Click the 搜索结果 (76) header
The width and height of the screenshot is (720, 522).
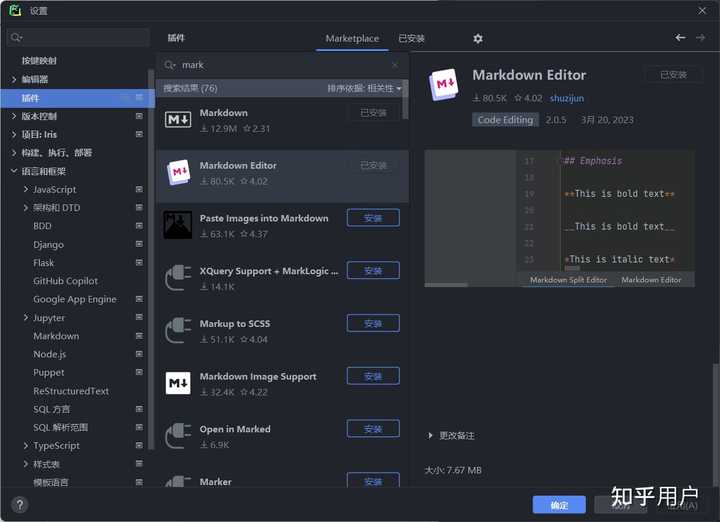[191, 88]
